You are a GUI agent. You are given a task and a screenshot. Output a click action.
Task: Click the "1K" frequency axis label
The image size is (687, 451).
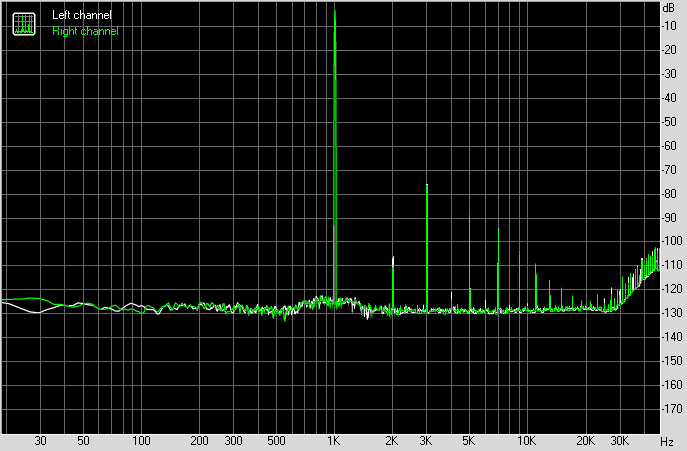point(334,440)
